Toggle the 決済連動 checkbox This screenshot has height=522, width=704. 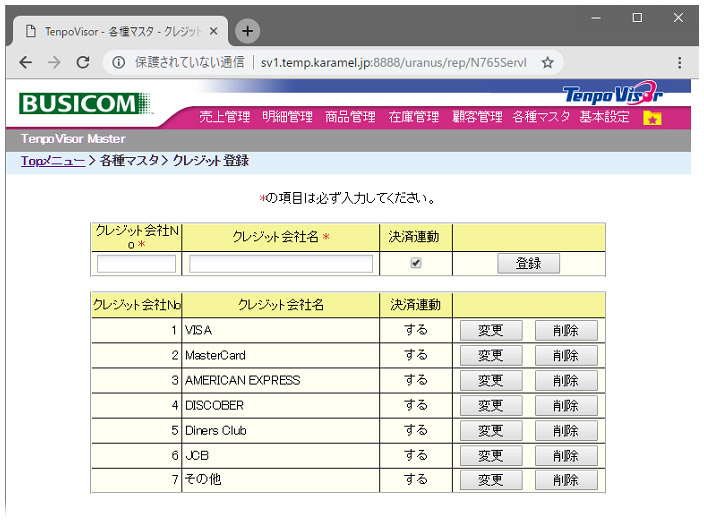(416, 263)
